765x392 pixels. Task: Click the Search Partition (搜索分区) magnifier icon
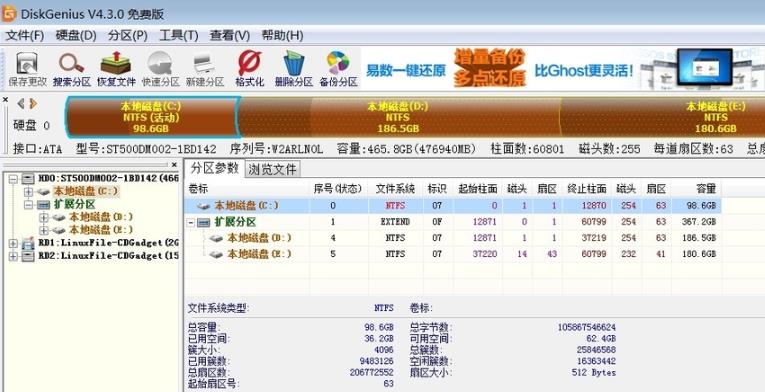71,63
